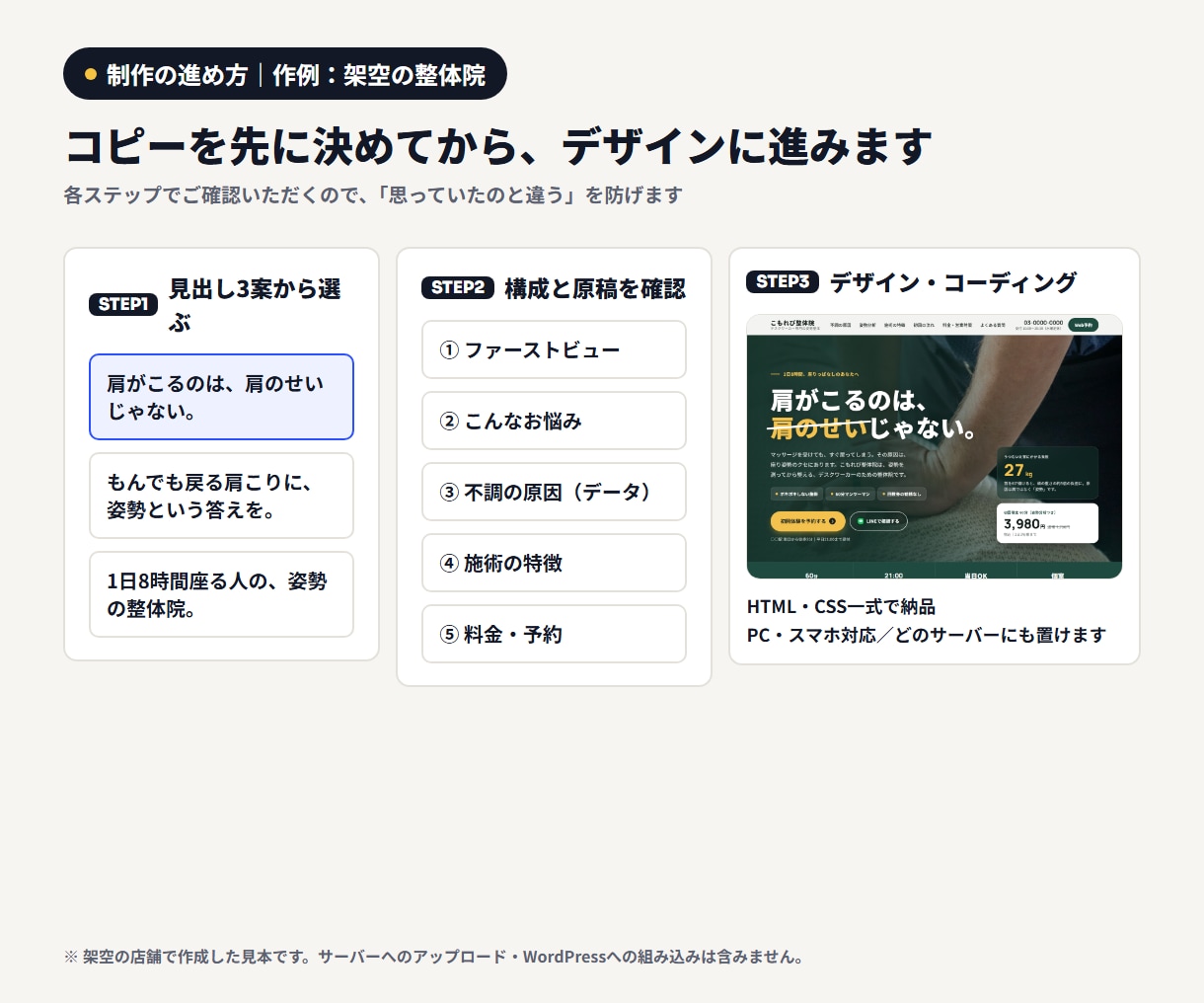Click the 肩のせい strikethrough headline in the mockup

(819, 428)
